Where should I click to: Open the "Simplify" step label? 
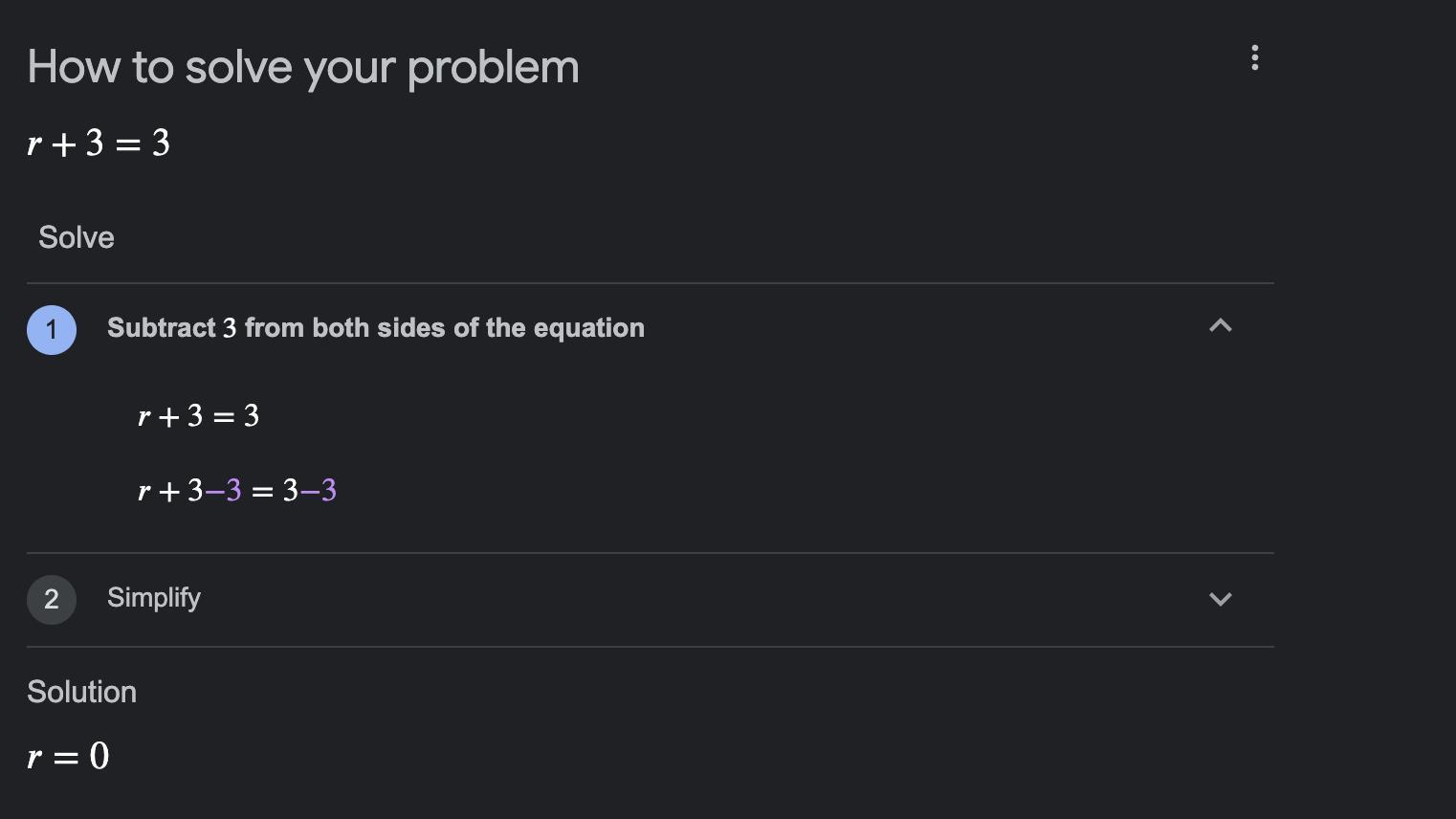coord(154,598)
